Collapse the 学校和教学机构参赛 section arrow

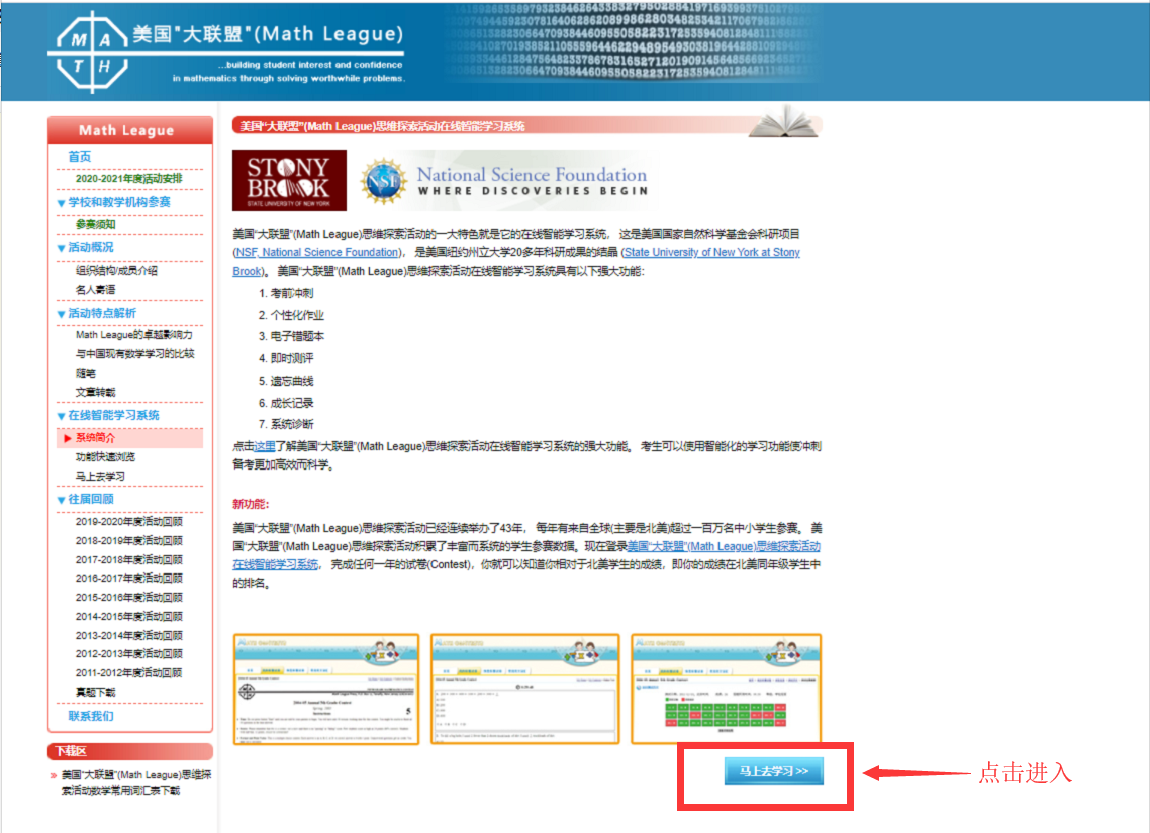62,203
